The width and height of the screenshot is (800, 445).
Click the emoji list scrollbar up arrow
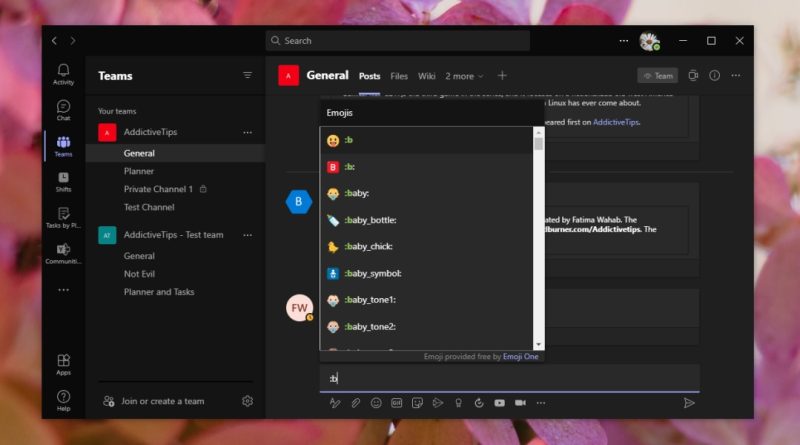click(538, 132)
